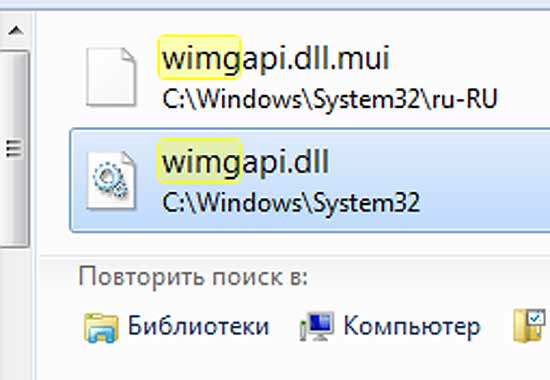The image size is (550, 380).
Task: Click the scrollbar up arrow
Action: tap(15, 31)
